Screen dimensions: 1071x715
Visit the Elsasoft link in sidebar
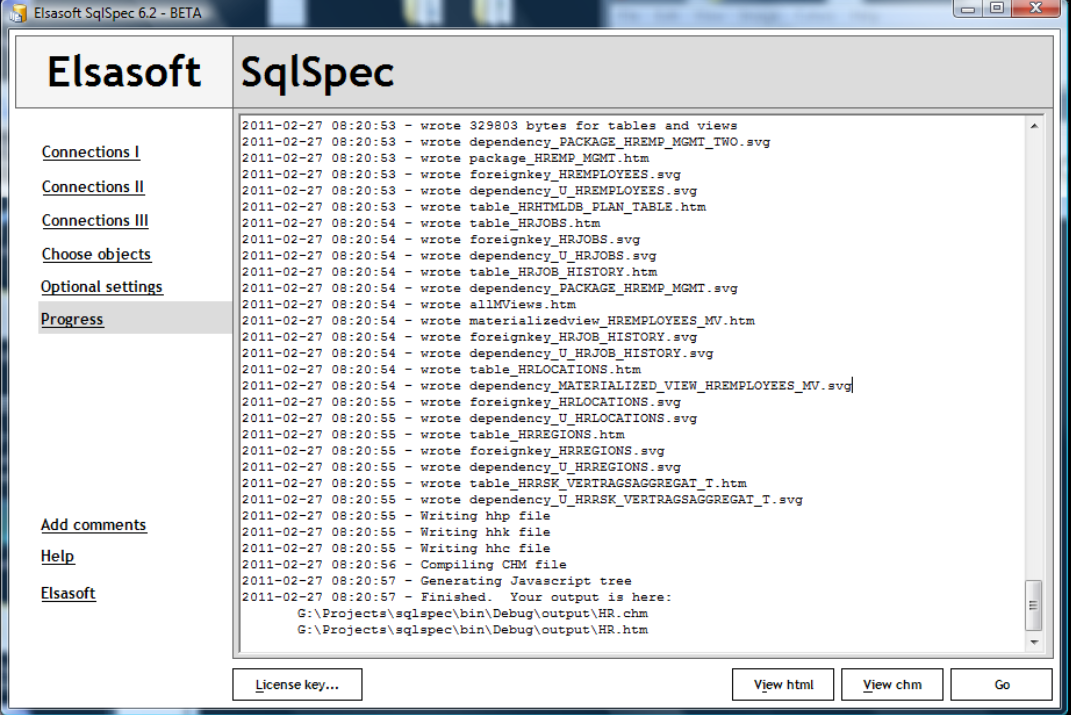68,593
